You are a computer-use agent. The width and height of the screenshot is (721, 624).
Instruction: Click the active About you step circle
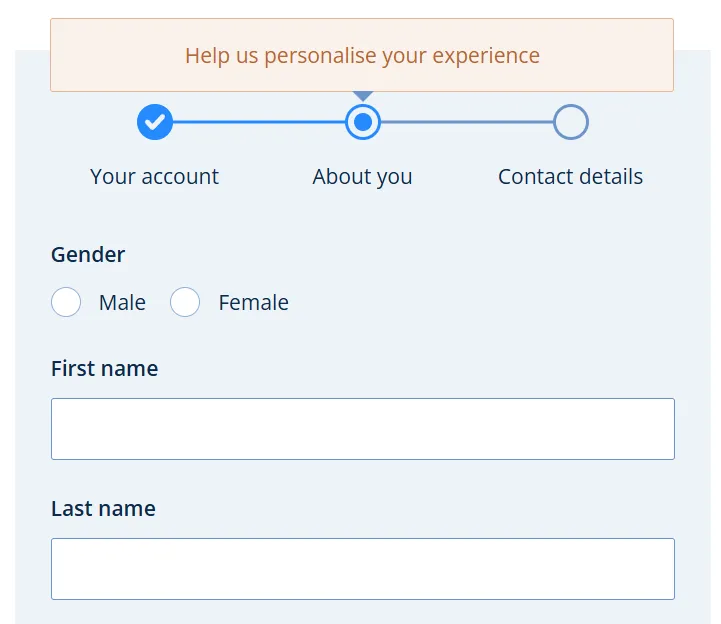363,123
